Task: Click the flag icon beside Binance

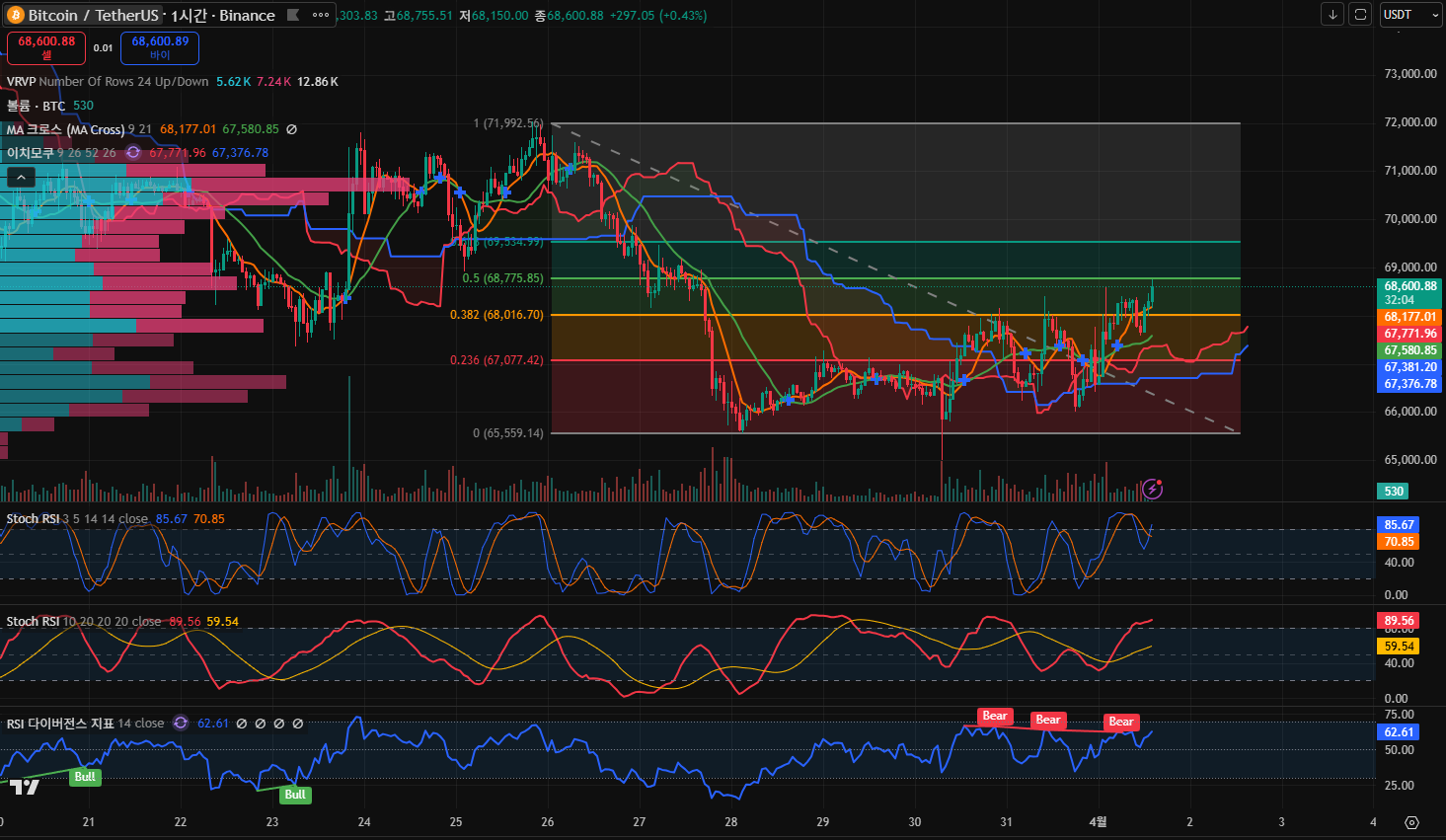Action: (293, 15)
